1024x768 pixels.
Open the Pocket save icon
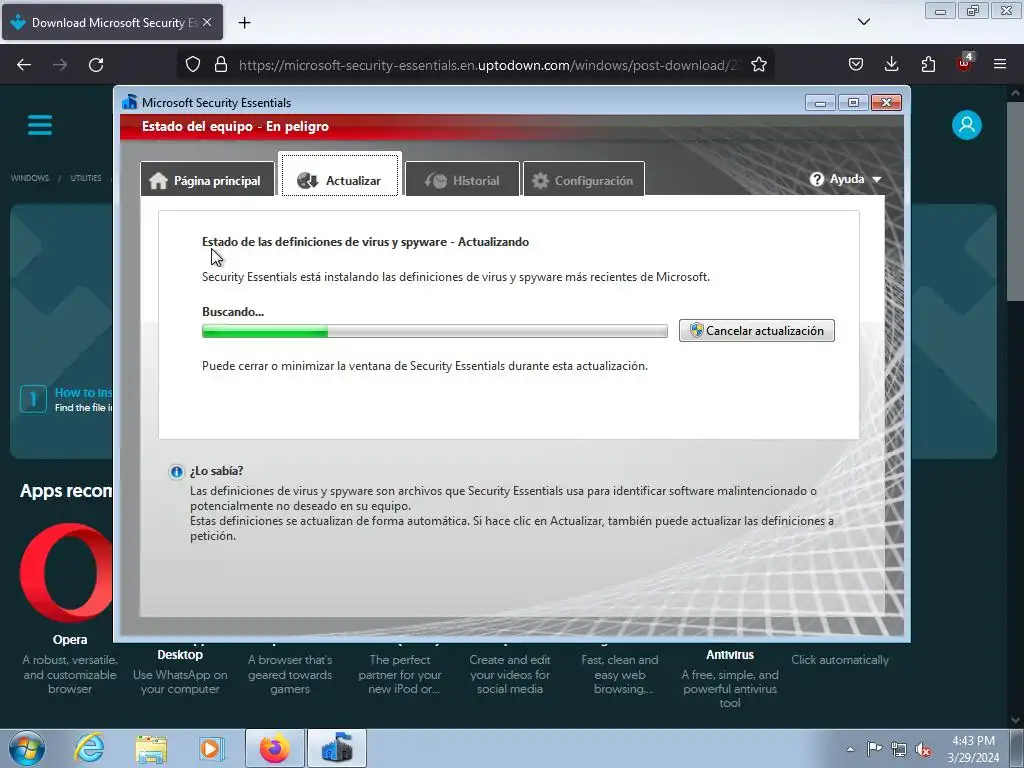point(856,65)
